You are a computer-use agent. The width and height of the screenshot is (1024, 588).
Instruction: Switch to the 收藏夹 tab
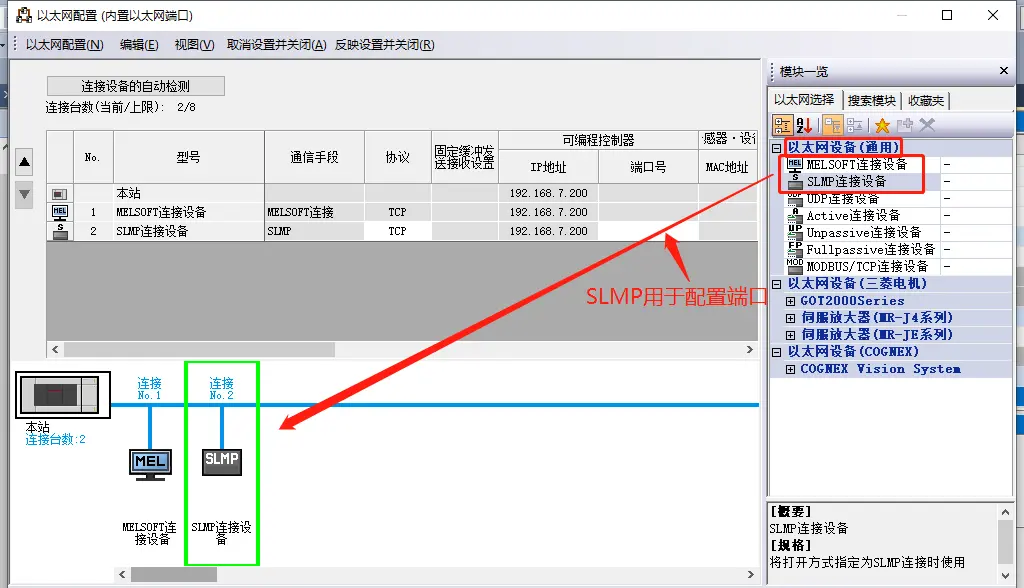pos(926,101)
